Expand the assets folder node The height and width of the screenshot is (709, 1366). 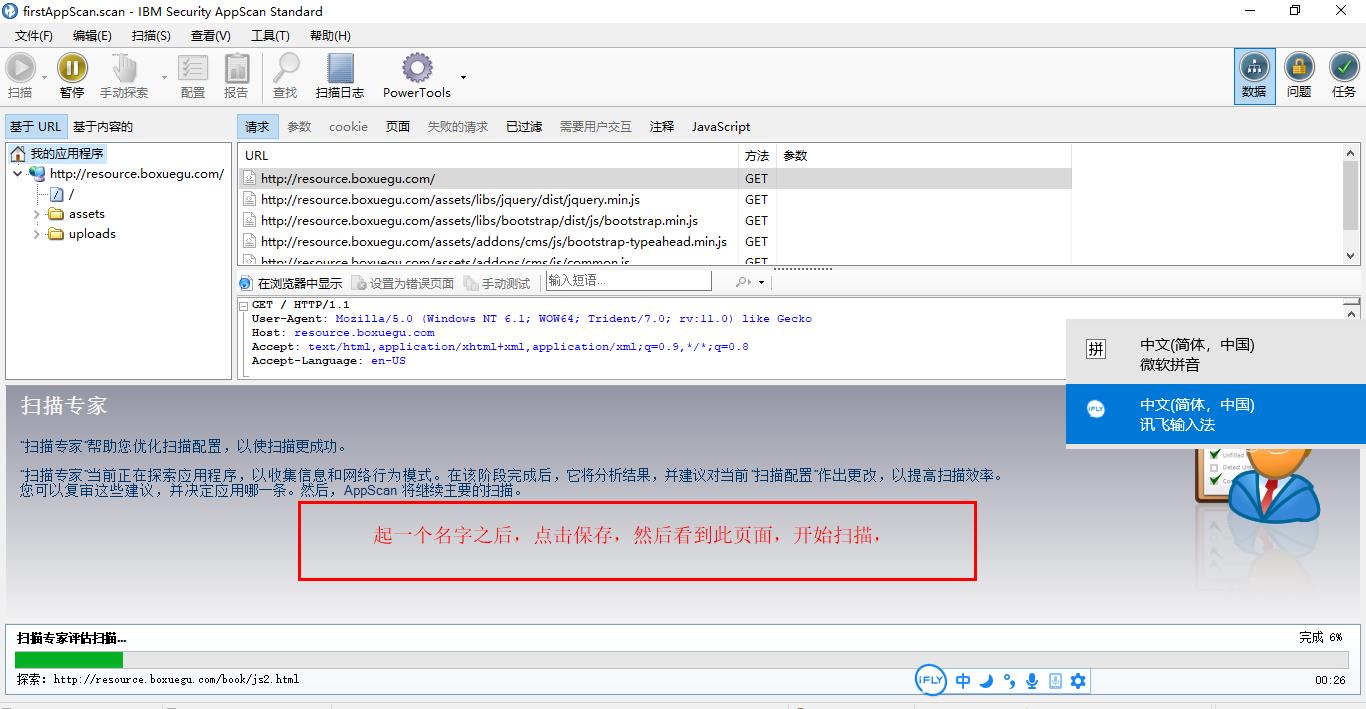(37, 214)
